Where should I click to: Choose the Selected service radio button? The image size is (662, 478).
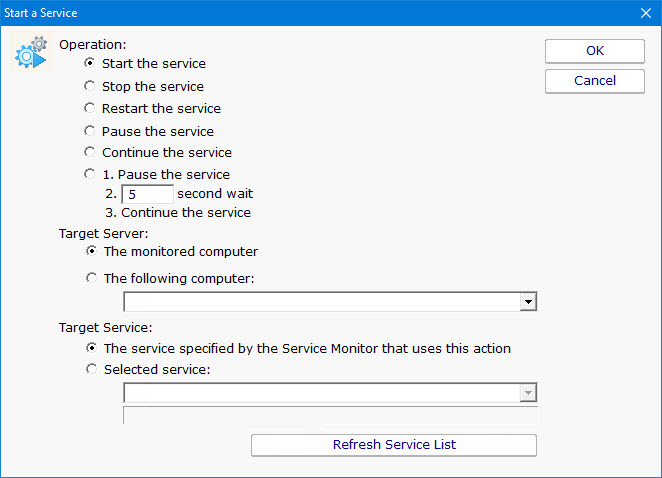click(92, 370)
